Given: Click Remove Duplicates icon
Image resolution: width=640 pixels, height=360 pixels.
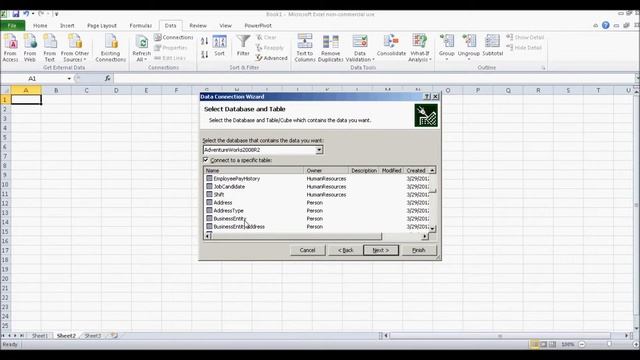Looking at the screenshot, I should 330,48.
